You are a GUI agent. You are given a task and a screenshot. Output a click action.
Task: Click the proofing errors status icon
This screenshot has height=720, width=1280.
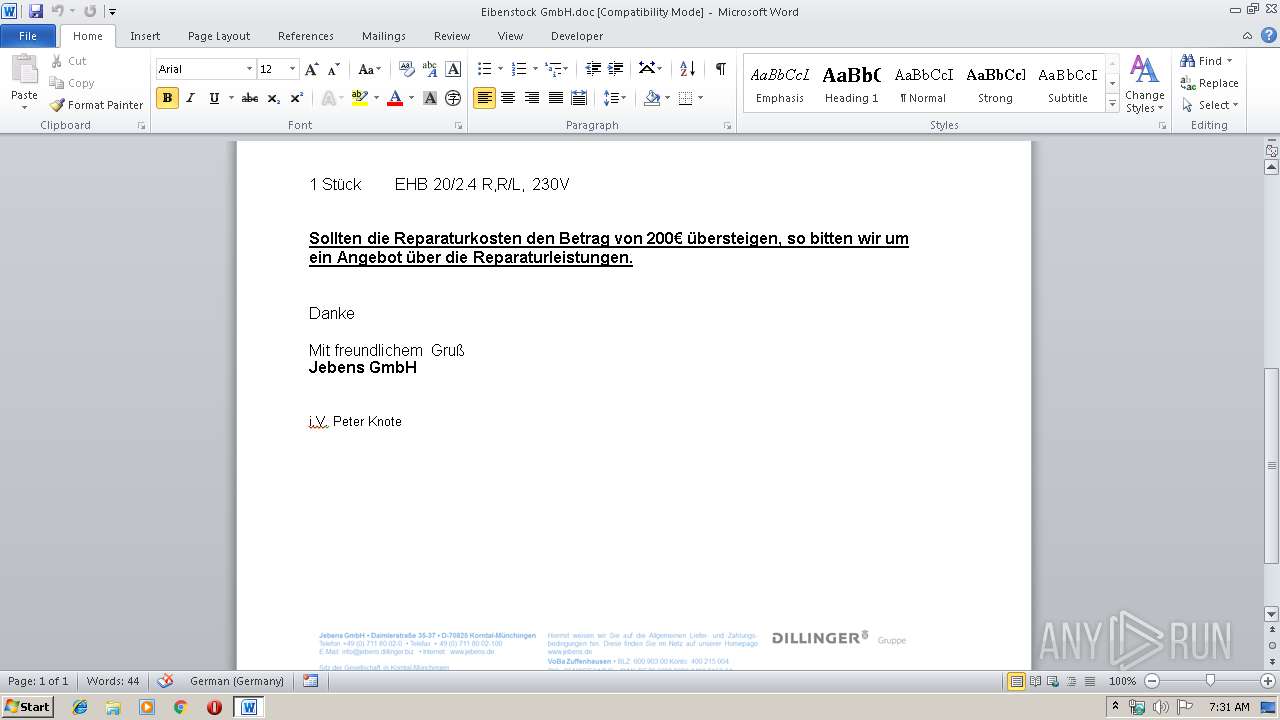pyautogui.click(x=166, y=681)
